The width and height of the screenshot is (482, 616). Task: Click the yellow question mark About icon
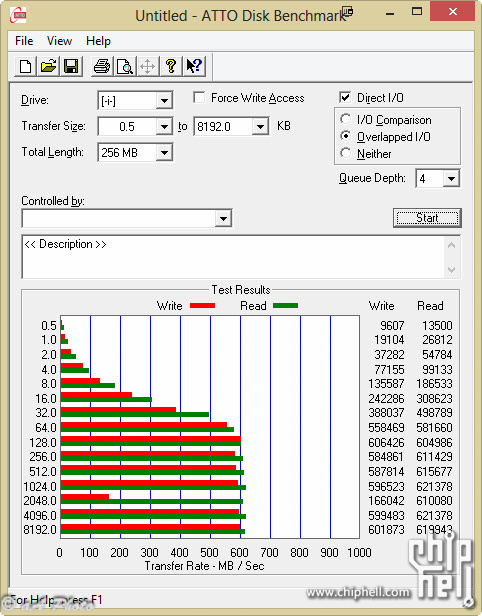[171, 66]
